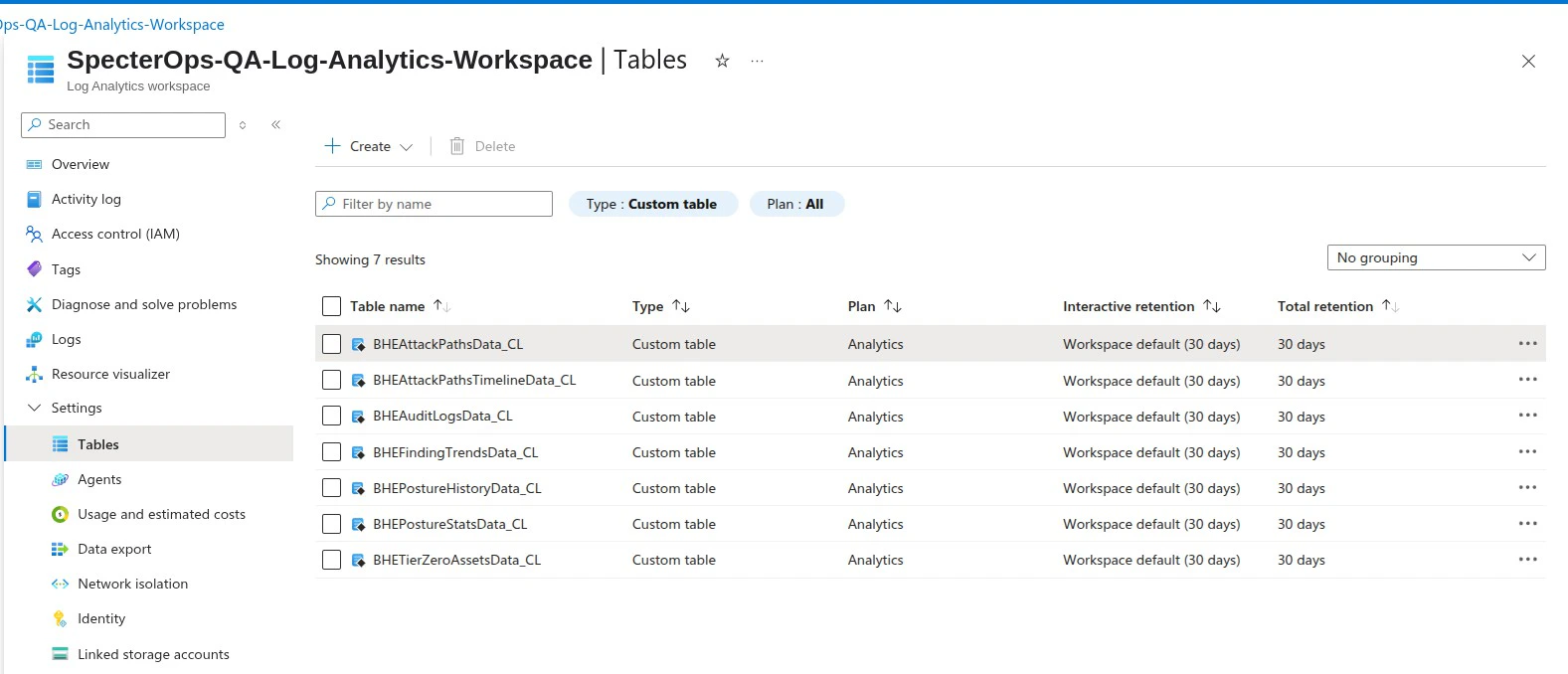Select the BHEAuditLogsData_CL checkbox
1568x674 pixels.
pos(332,416)
